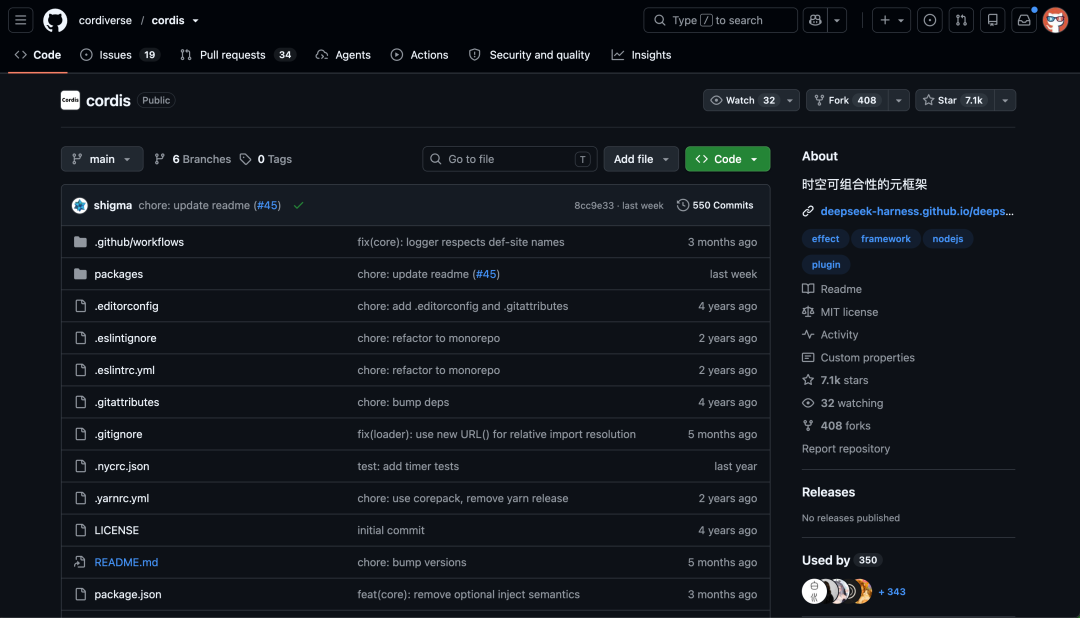Go to the GitHub homepage logo
Image resolution: width=1080 pixels, height=618 pixels.
[x=55, y=20]
